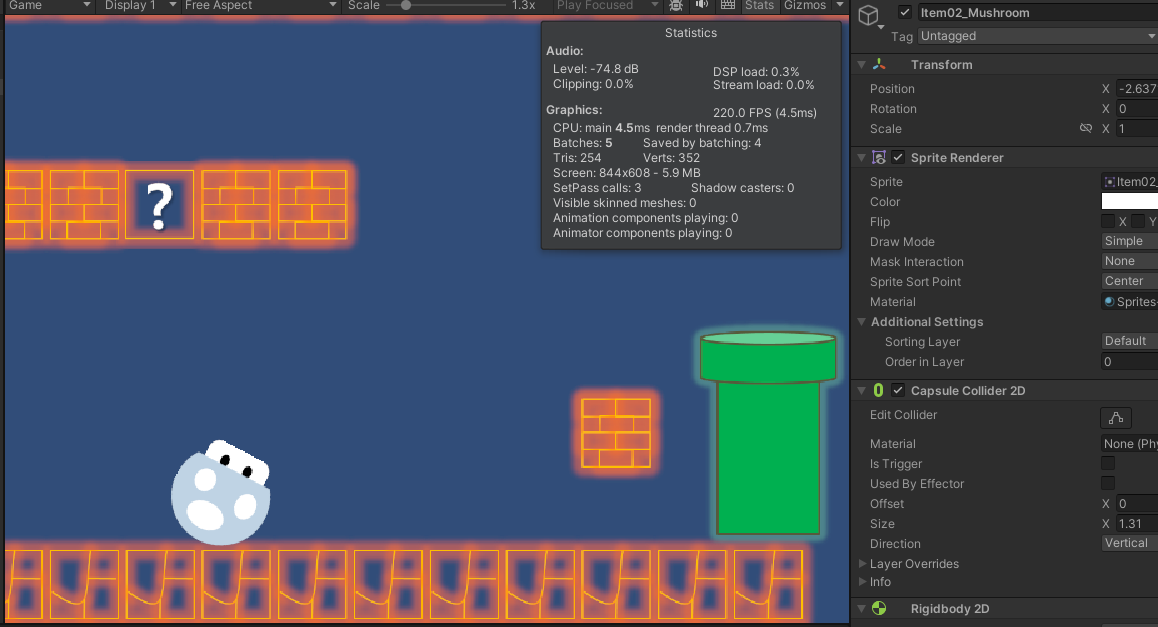Enable Flip X checkbox
This screenshot has height=627, width=1158.
pyautogui.click(x=1108, y=222)
